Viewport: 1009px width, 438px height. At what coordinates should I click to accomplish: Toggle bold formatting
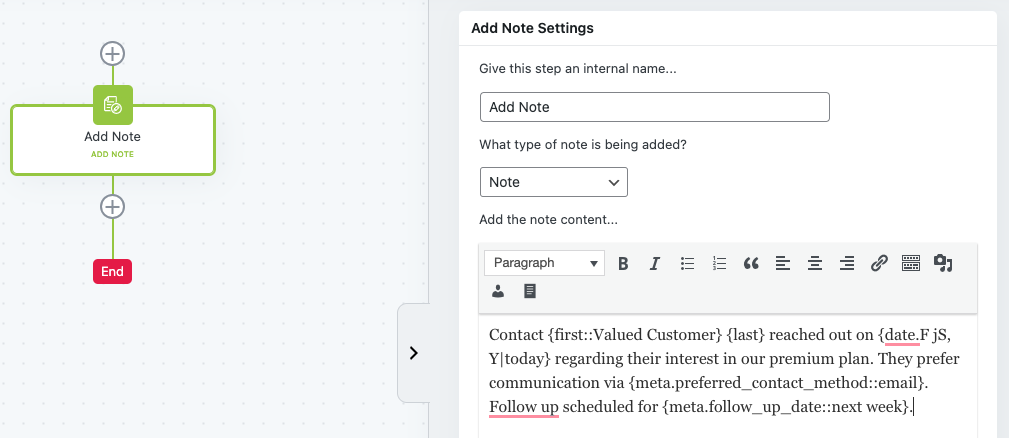click(x=623, y=263)
